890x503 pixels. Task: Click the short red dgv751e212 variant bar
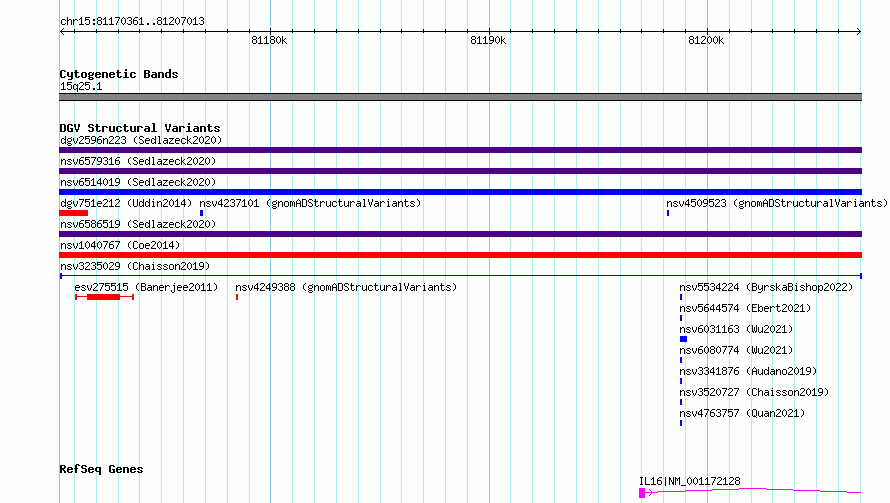tap(73, 213)
